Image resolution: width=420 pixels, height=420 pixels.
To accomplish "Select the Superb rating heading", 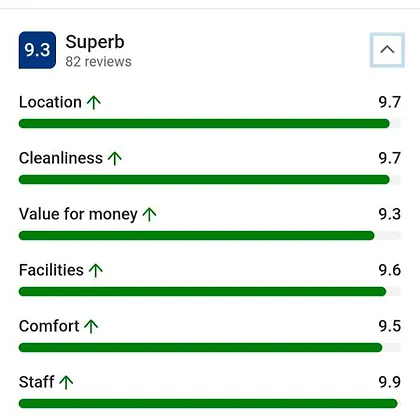I will coord(95,42).
